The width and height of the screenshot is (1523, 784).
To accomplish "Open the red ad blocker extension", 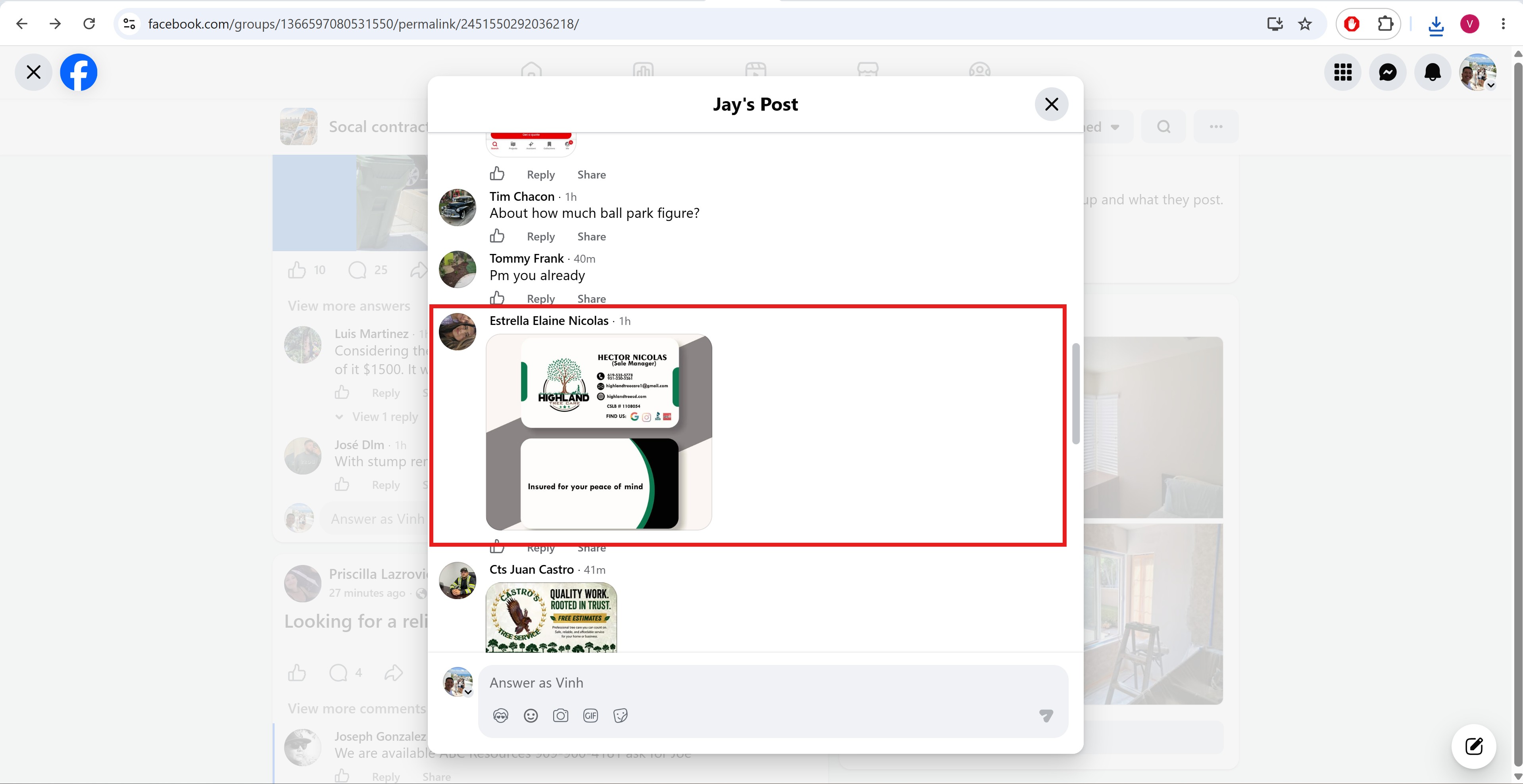I will coord(1352,24).
